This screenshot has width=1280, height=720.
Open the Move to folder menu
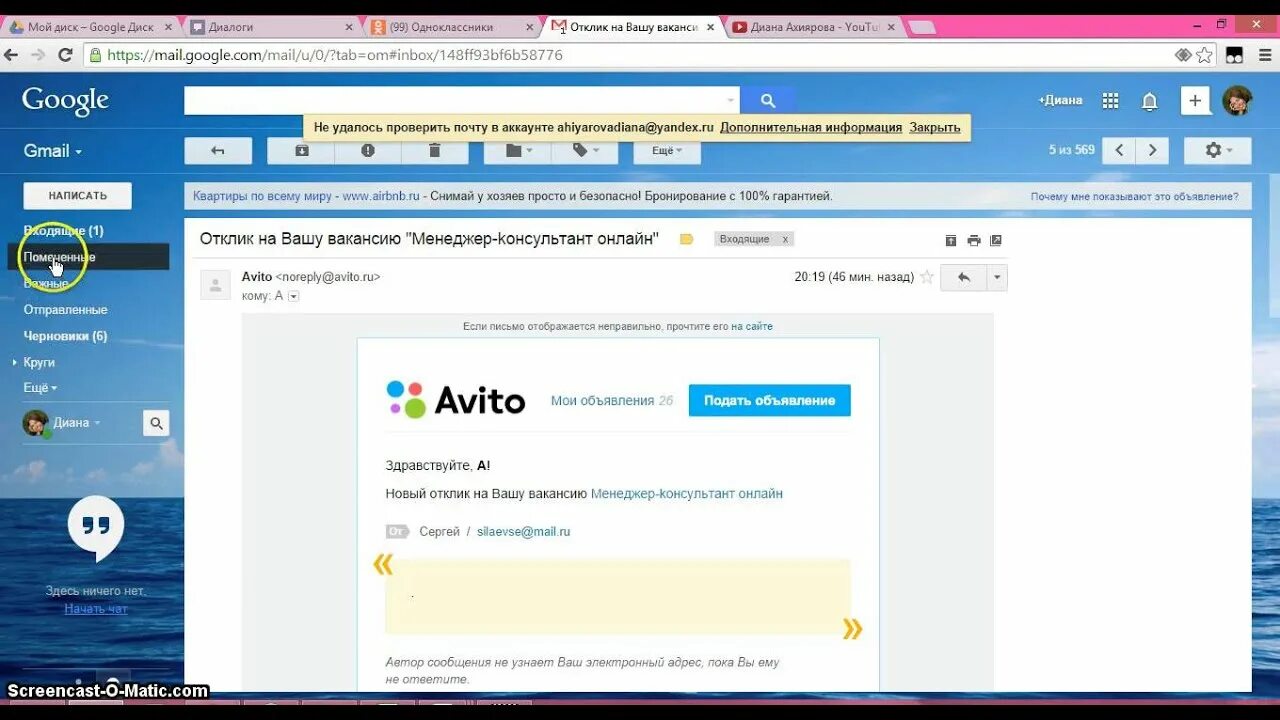pyautogui.click(x=518, y=150)
